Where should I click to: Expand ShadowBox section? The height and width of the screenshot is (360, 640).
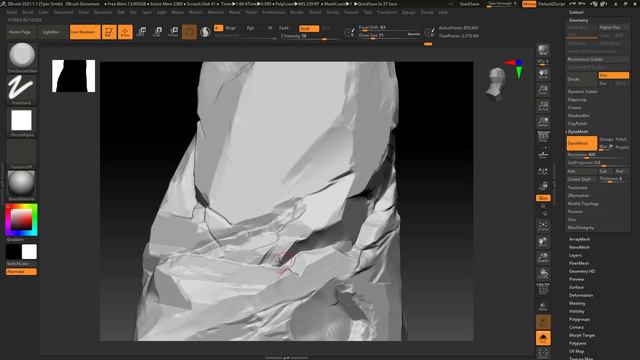point(578,116)
